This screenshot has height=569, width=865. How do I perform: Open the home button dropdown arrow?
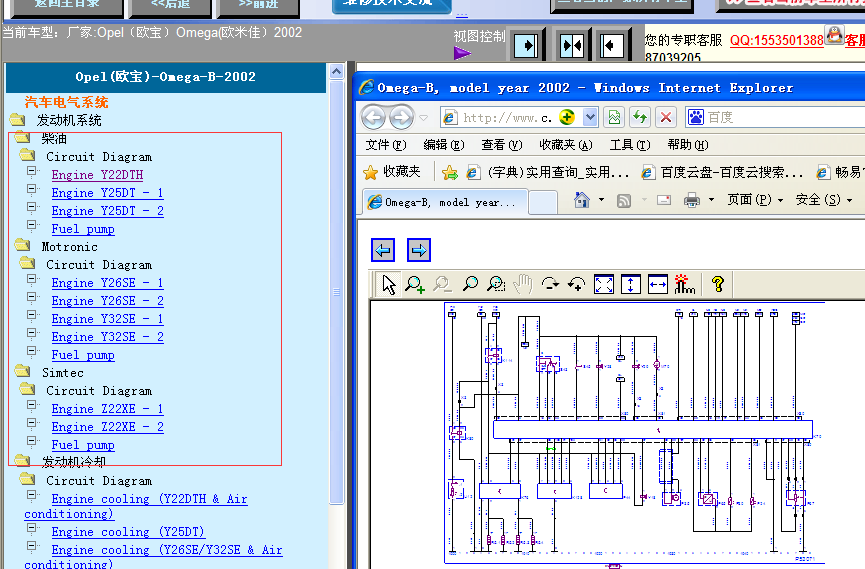pos(601,200)
